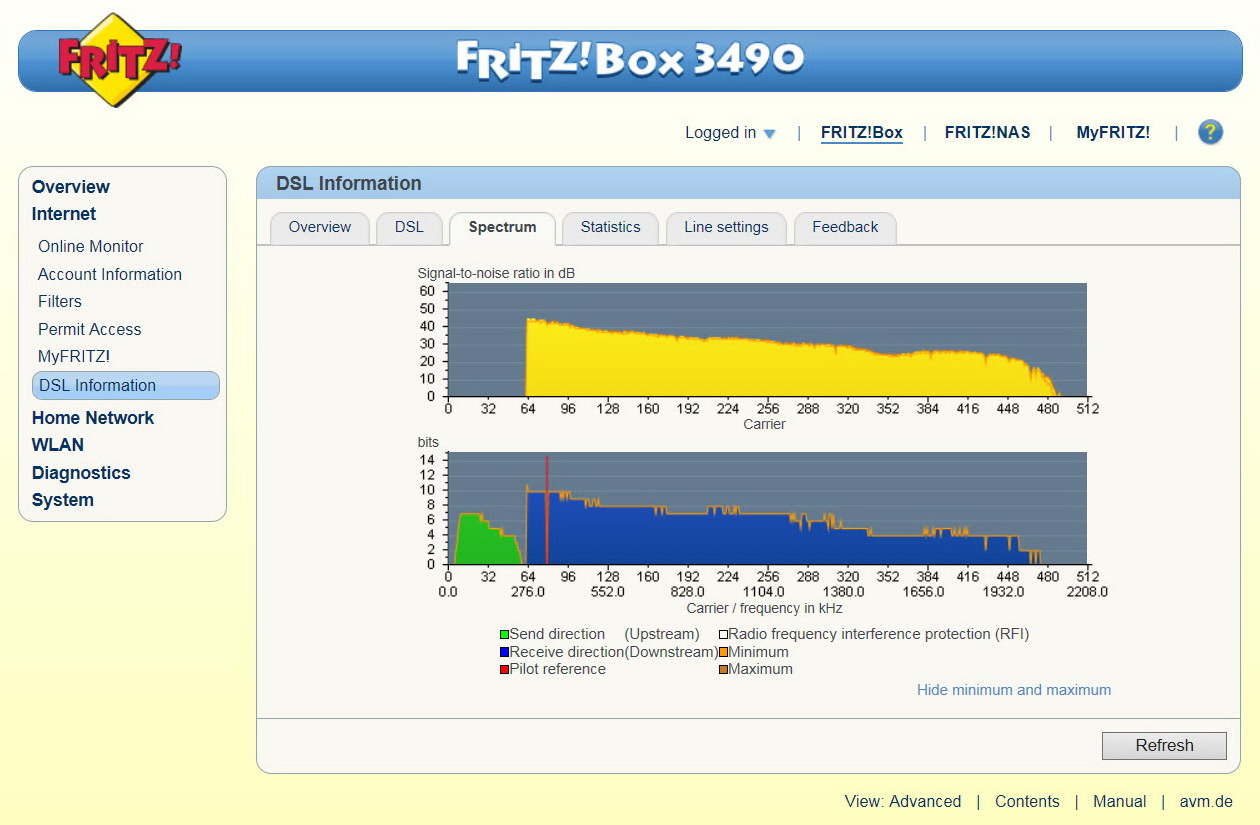Expand Diagnostics sidebar section

click(81, 473)
